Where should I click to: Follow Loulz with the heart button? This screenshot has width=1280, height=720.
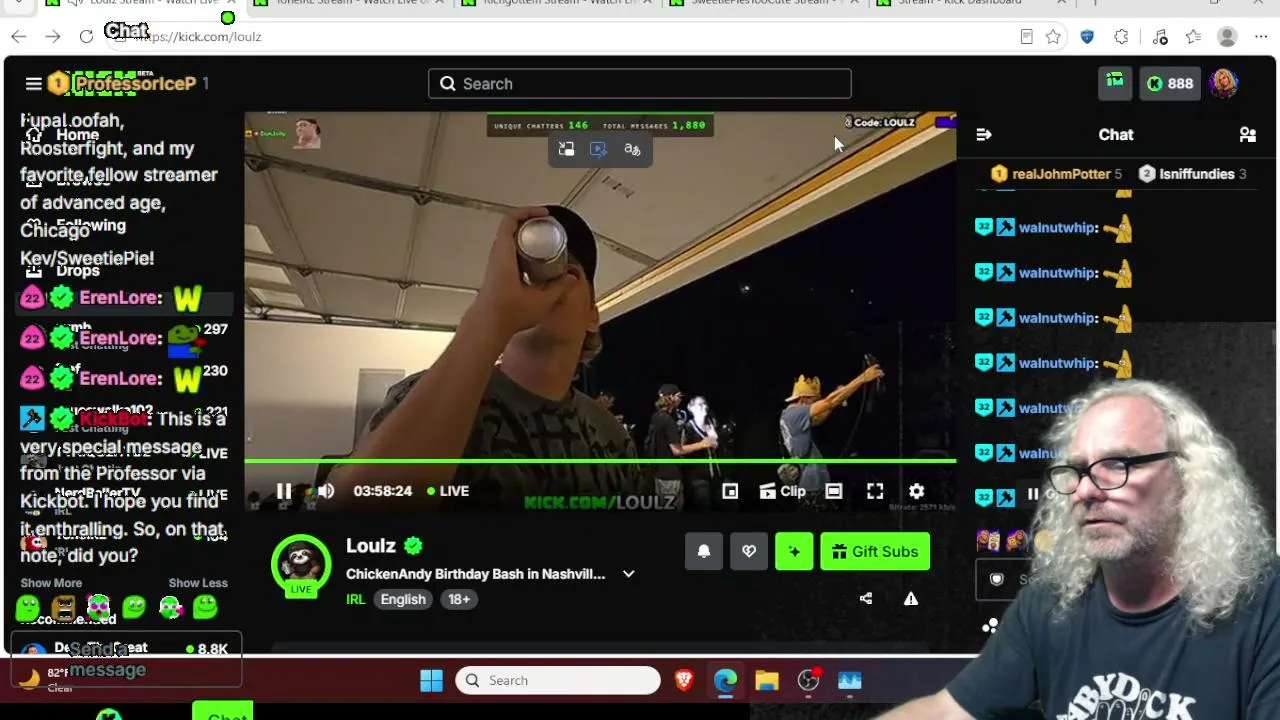749,551
